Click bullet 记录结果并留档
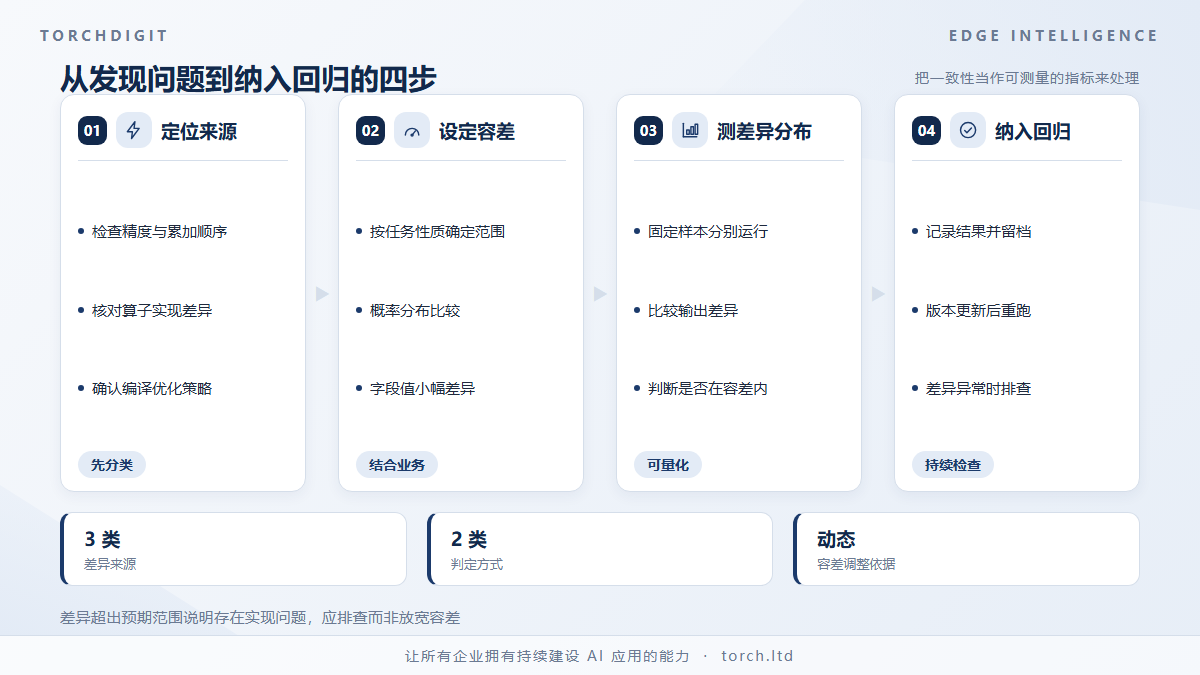Viewport: 1200px width, 675px height. point(979,231)
